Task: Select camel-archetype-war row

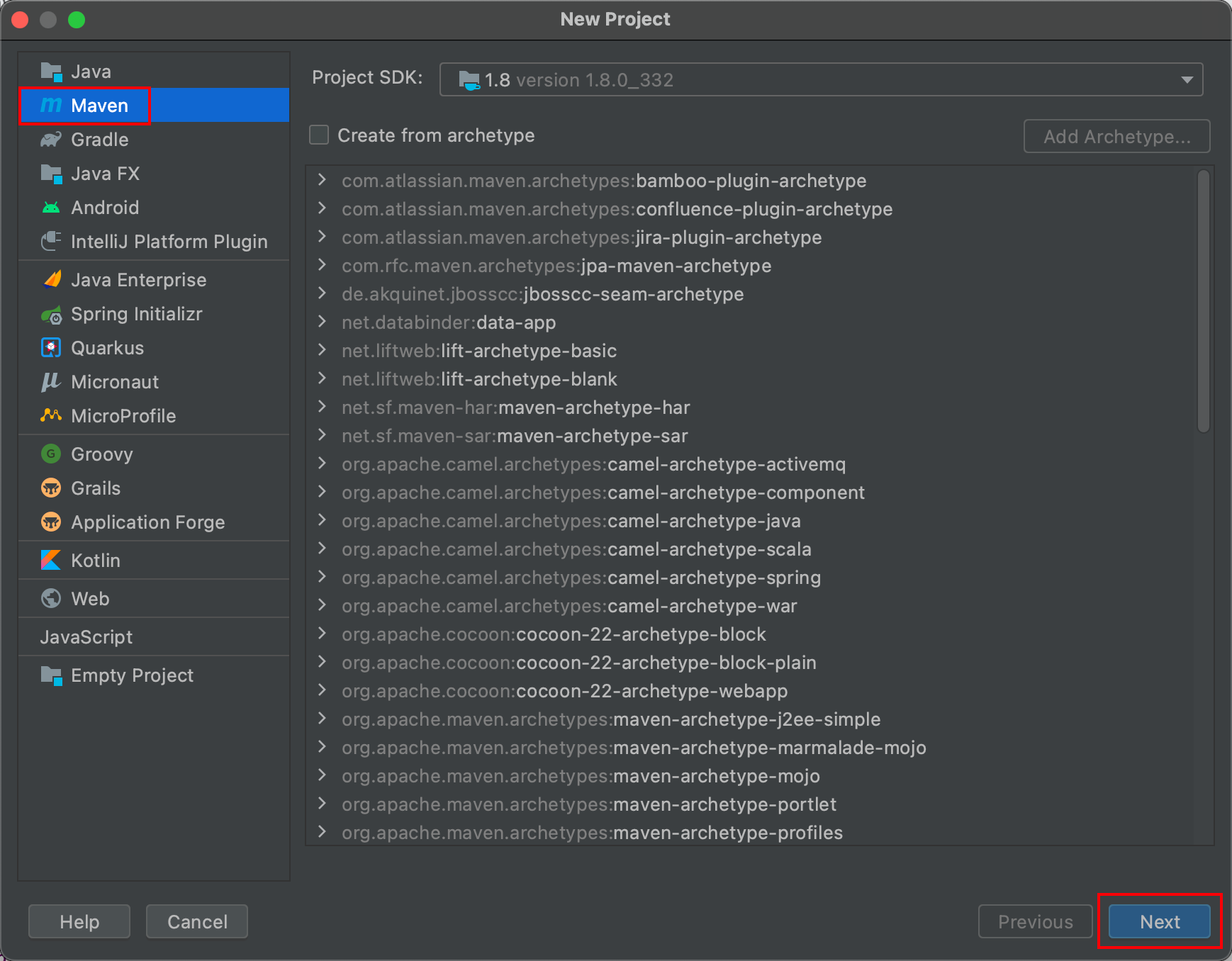Action: [x=750, y=606]
